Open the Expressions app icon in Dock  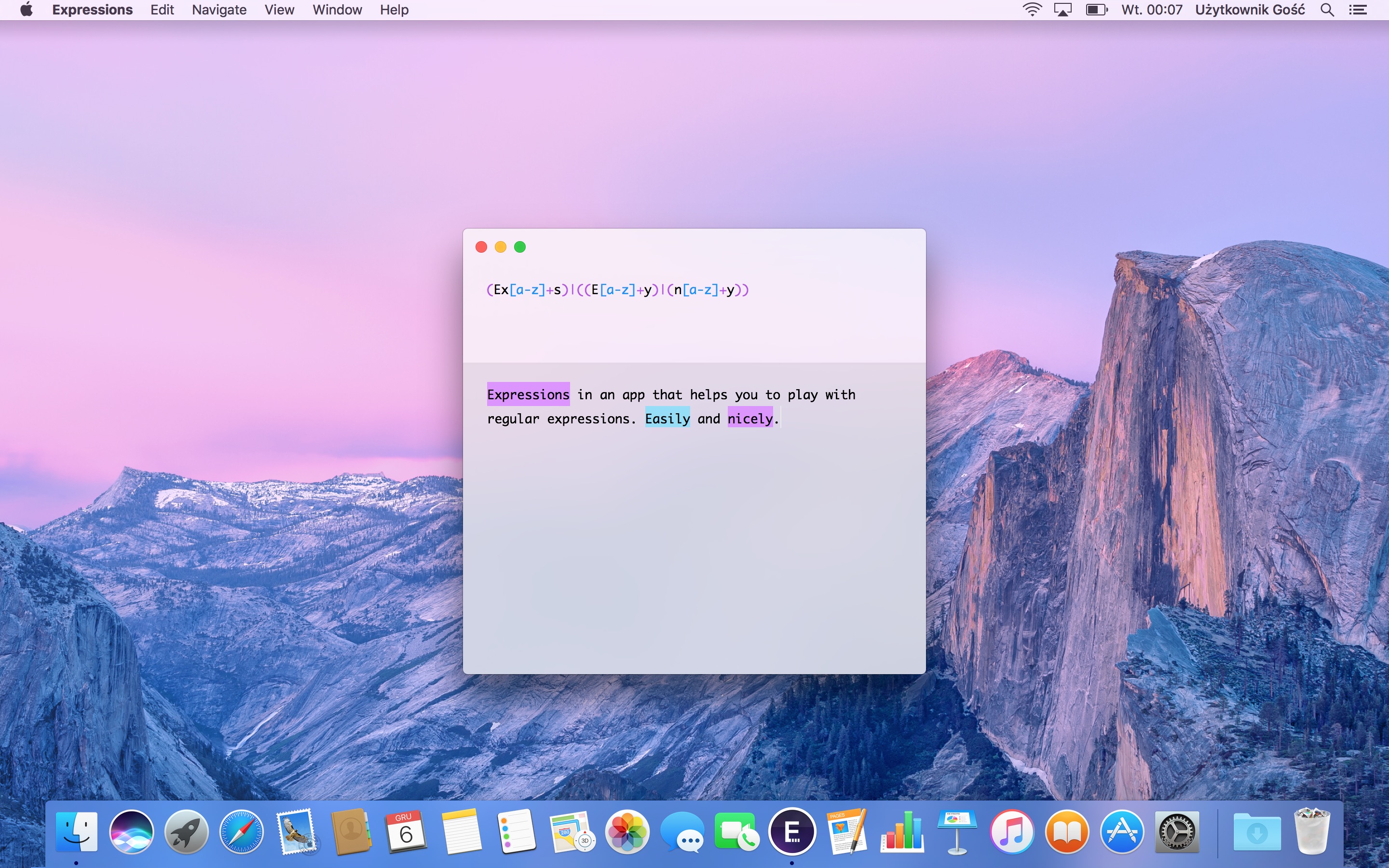coord(792,831)
